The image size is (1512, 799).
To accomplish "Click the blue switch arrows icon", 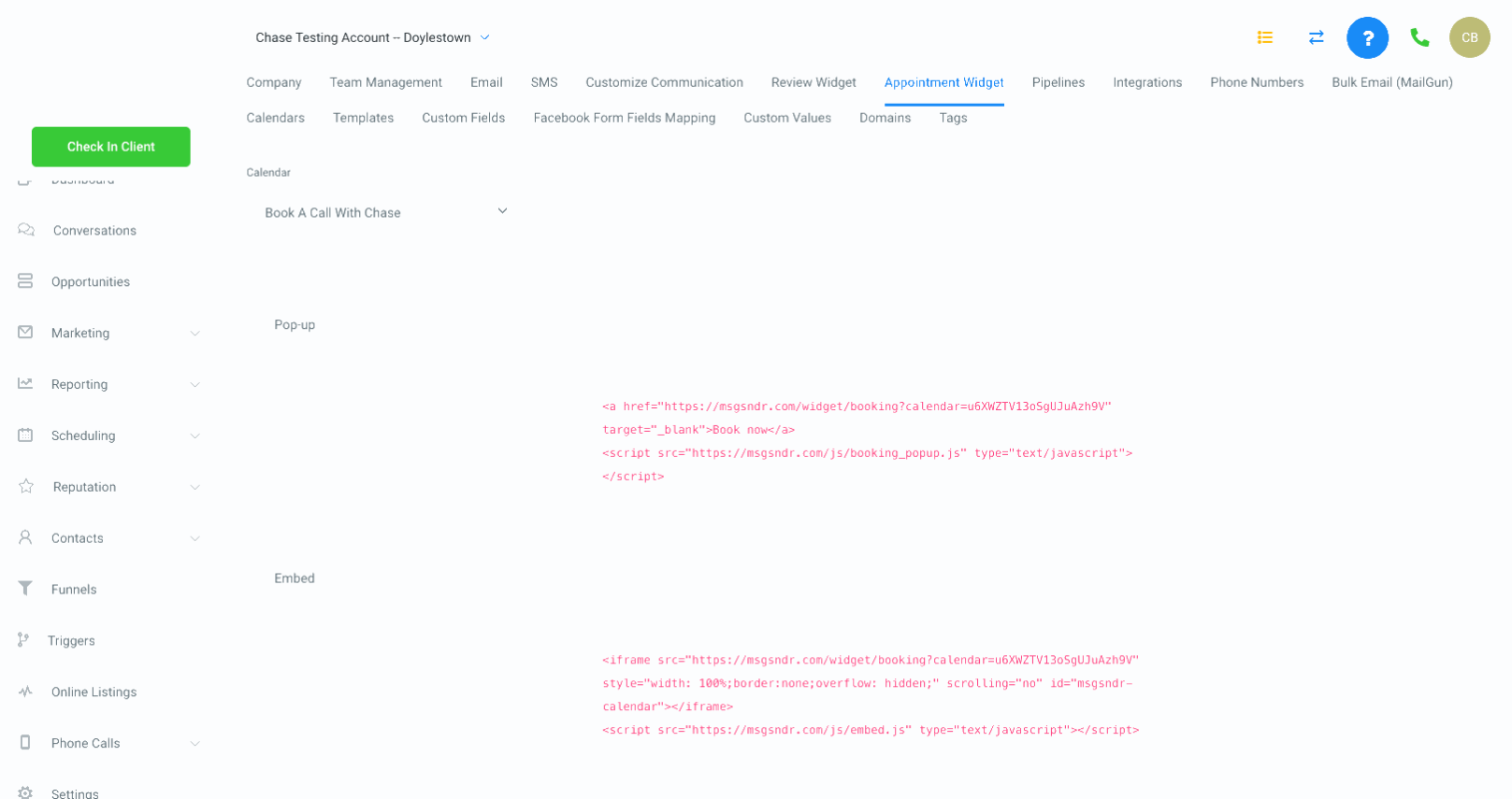I will (x=1316, y=37).
